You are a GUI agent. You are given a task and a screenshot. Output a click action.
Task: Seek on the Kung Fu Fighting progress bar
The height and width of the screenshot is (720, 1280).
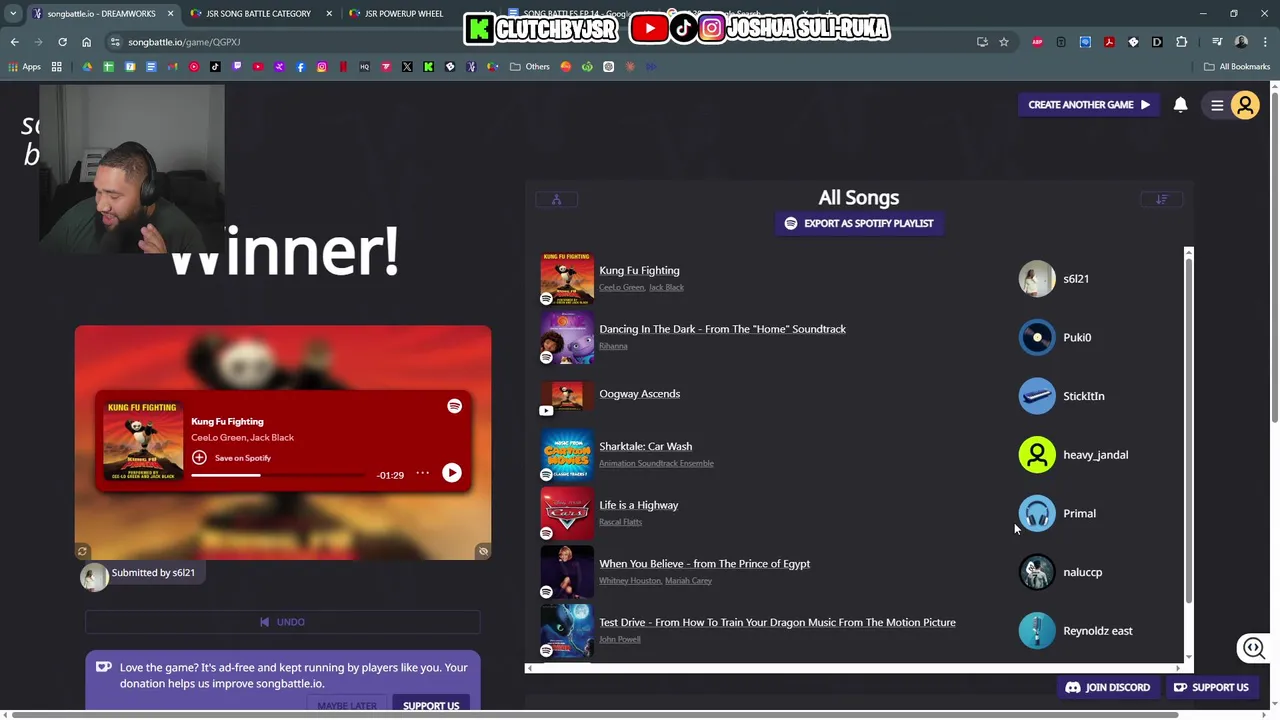point(278,475)
